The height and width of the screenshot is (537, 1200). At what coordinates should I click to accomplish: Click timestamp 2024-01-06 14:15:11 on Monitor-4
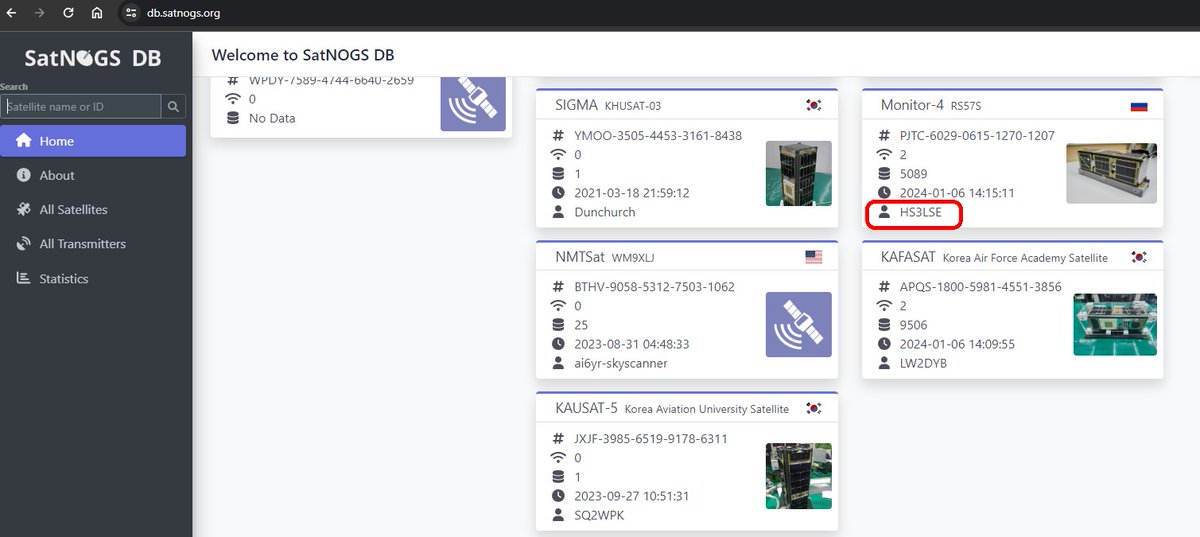pyautogui.click(x=958, y=193)
